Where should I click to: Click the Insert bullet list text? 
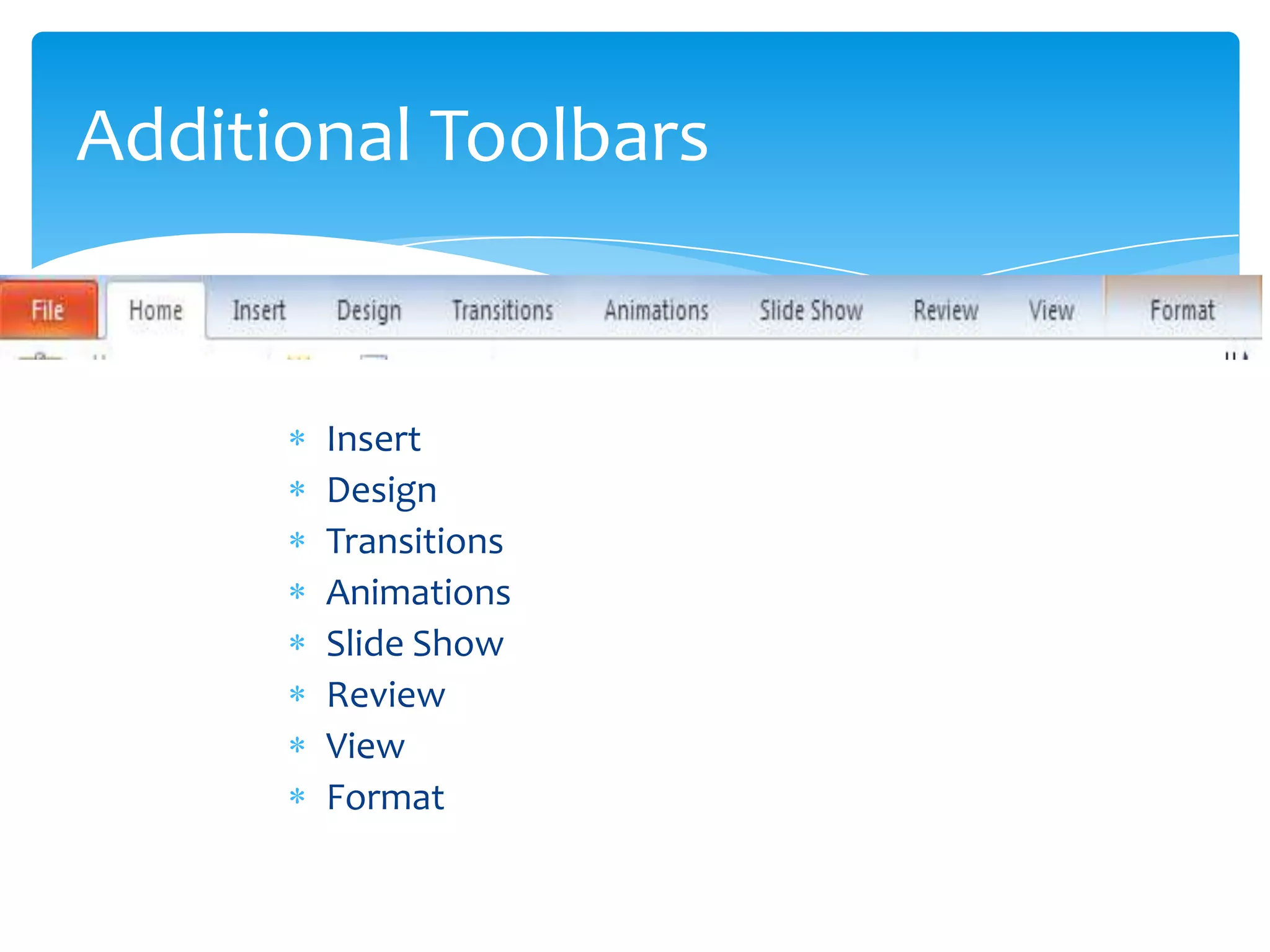coord(373,439)
